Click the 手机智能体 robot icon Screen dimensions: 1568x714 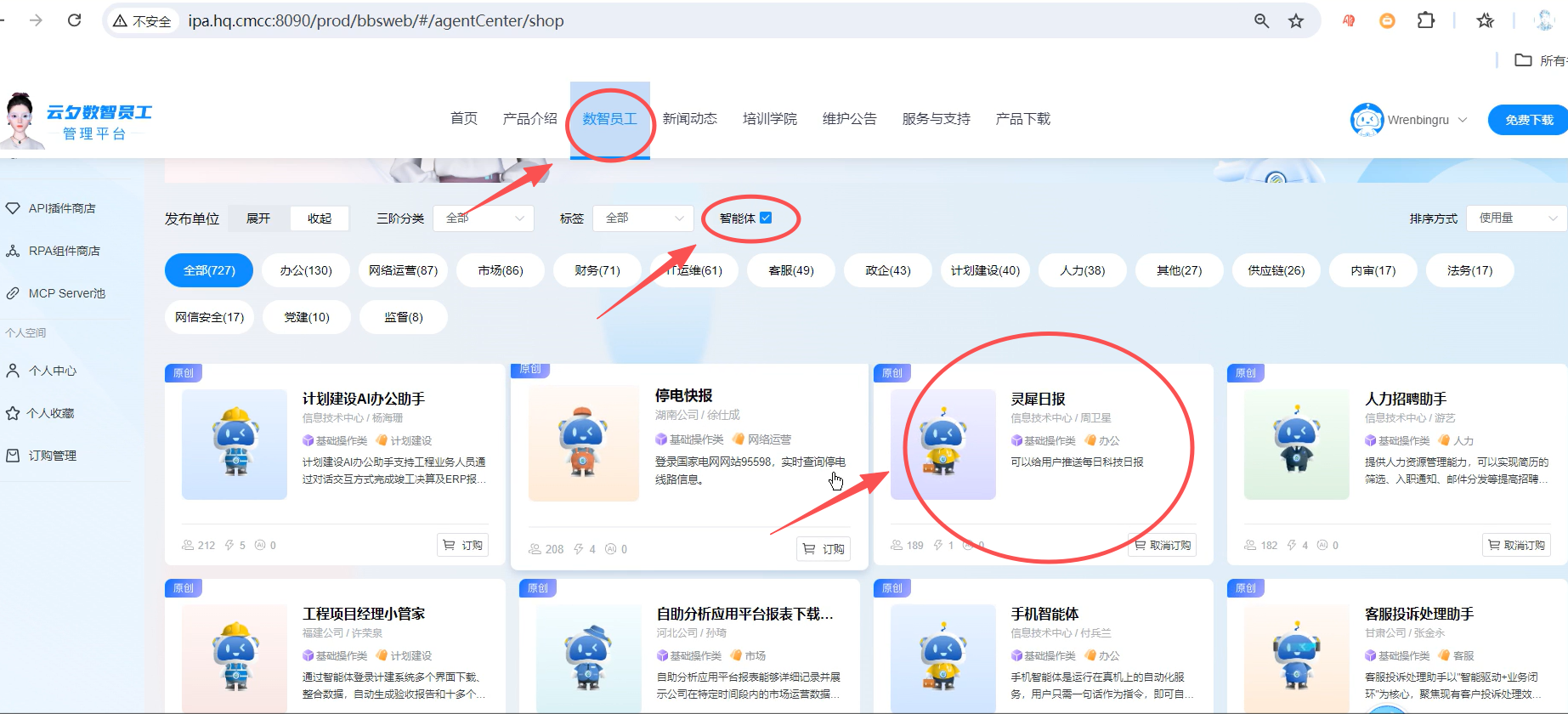(942, 656)
